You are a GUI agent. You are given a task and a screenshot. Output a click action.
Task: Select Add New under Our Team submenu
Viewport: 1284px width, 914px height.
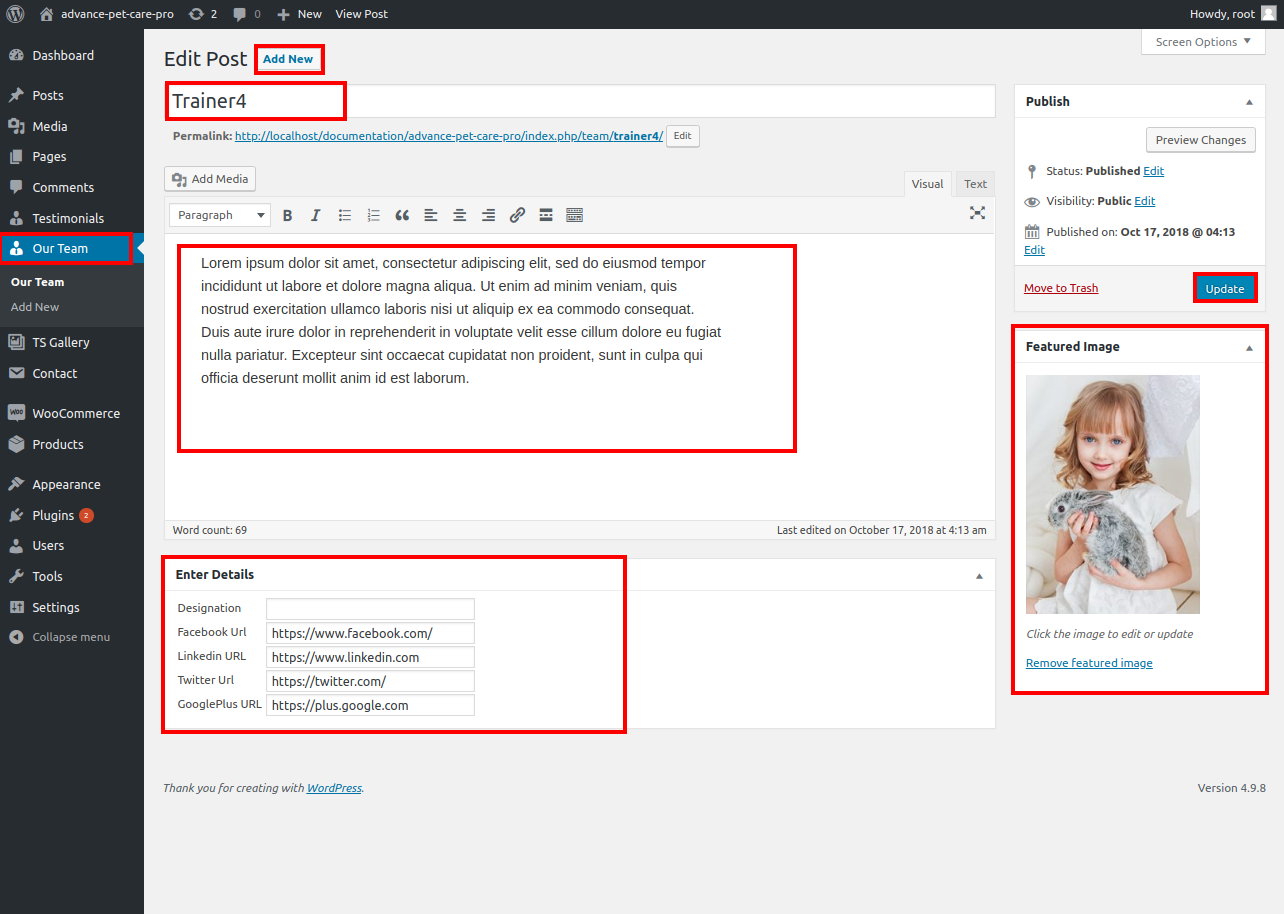tap(35, 307)
